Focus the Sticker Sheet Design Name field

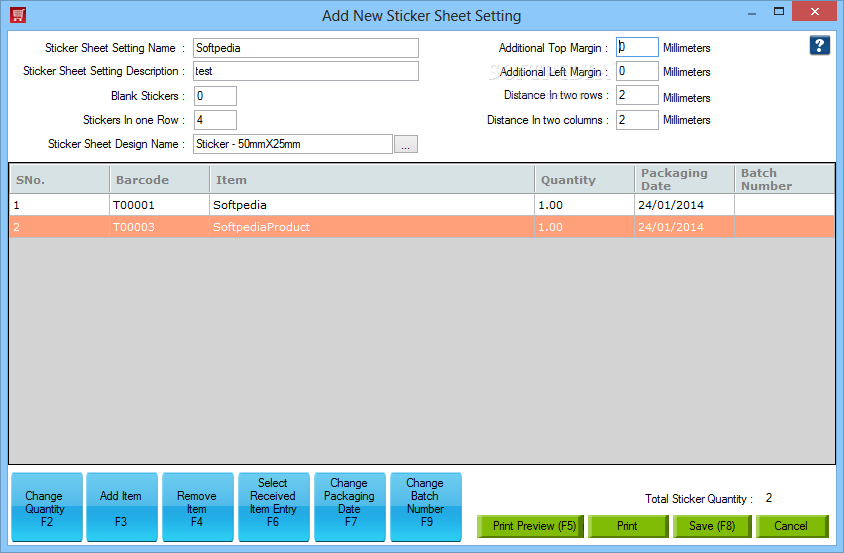pos(293,144)
